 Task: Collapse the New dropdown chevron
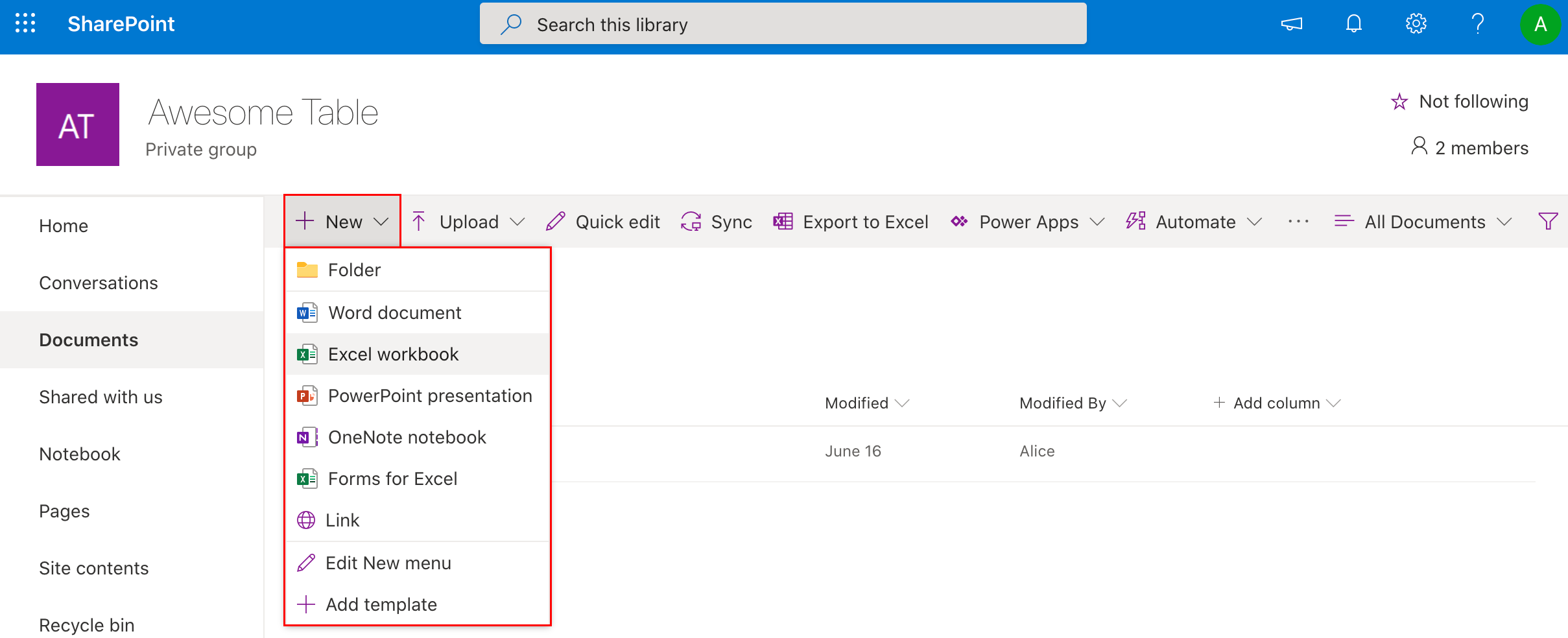tap(381, 222)
